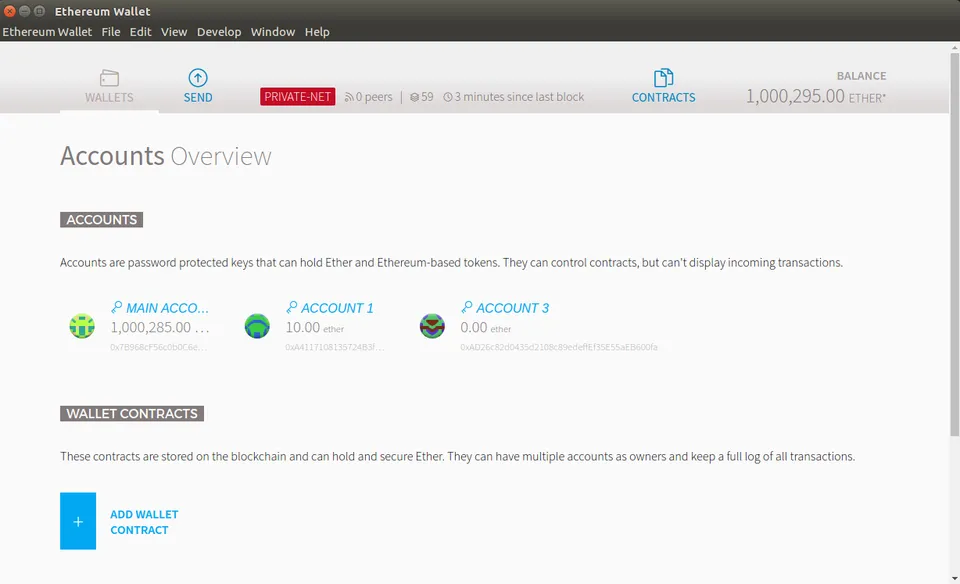Open the File menu
Image resolution: width=960 pixels, height=584 pixels.
pyautogui.click(x=111, y=32)
